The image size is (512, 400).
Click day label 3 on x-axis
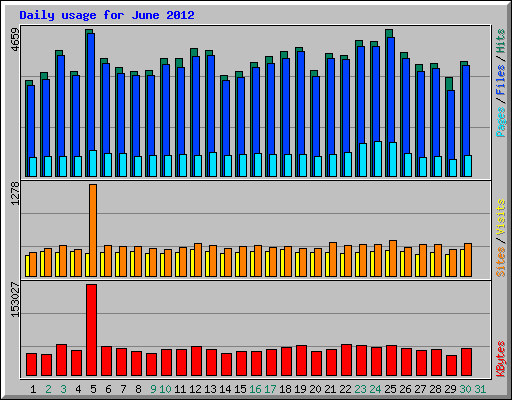[63, 389]
